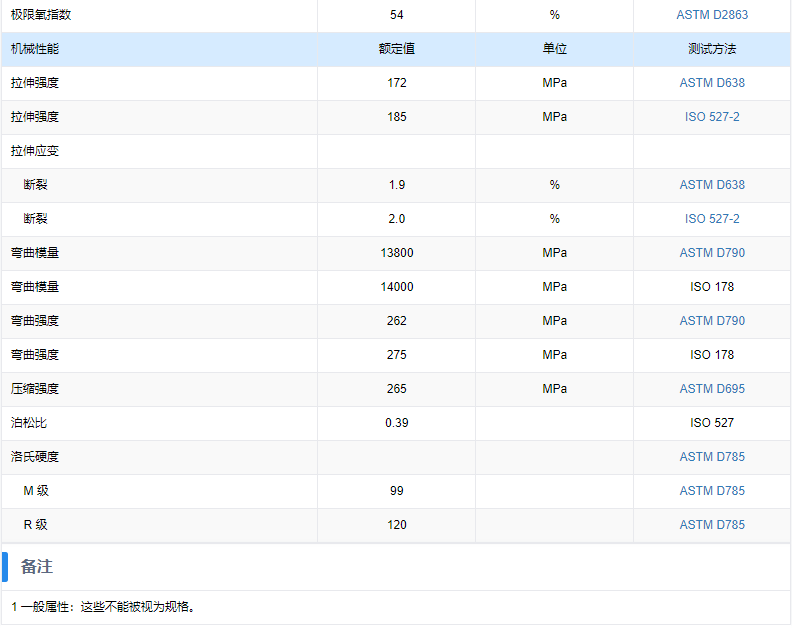Open ISO 527-2 link in 断裂 2.0 row
This screenshot has height=634, width=792.
pos(712,219)
